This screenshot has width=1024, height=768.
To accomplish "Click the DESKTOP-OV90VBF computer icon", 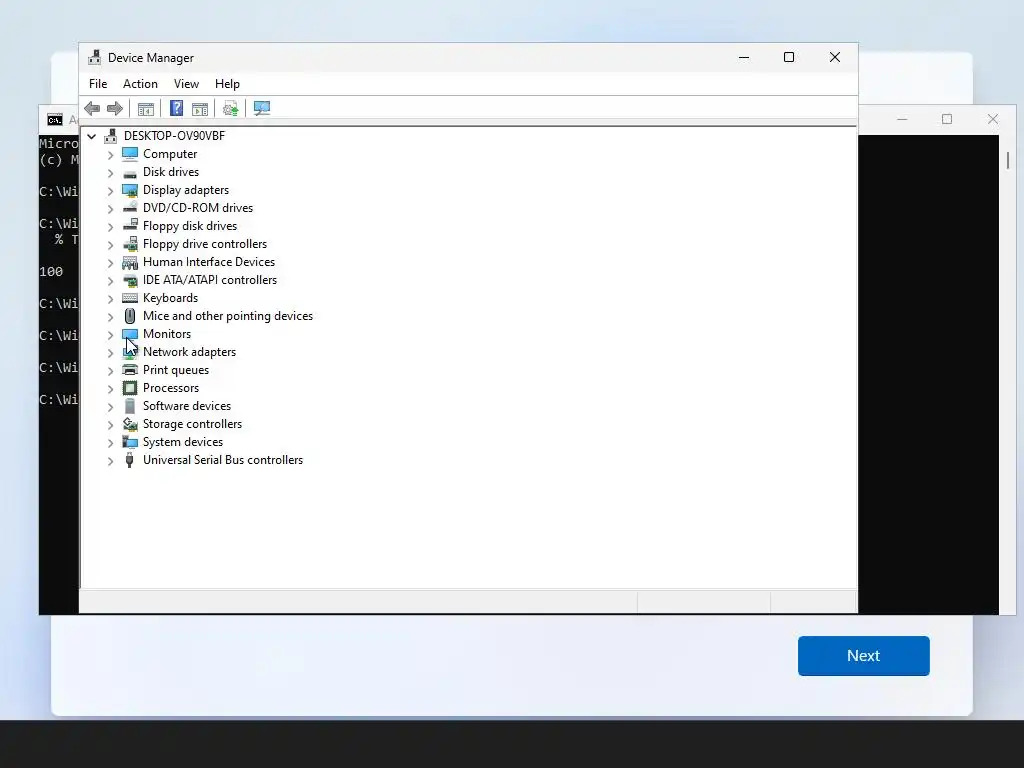I will (111, 136).
